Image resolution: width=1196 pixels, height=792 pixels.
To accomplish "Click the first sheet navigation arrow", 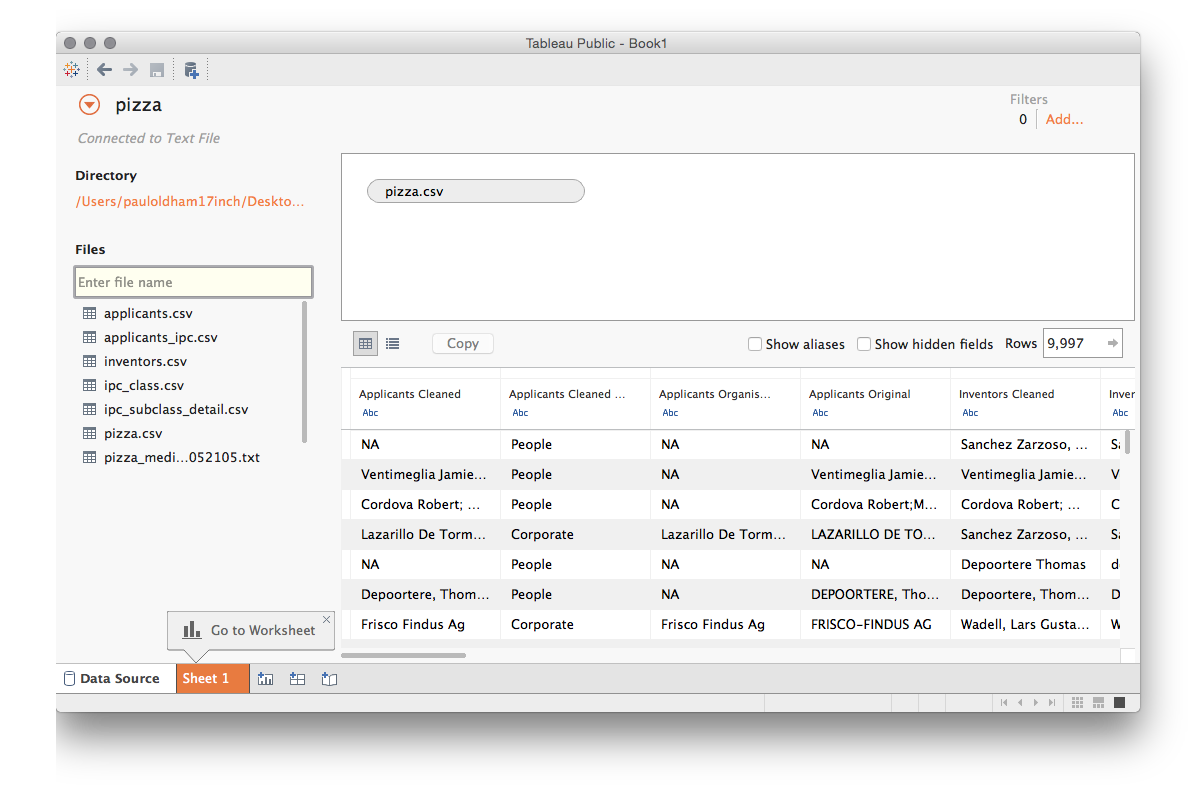I will (1004, 703).
